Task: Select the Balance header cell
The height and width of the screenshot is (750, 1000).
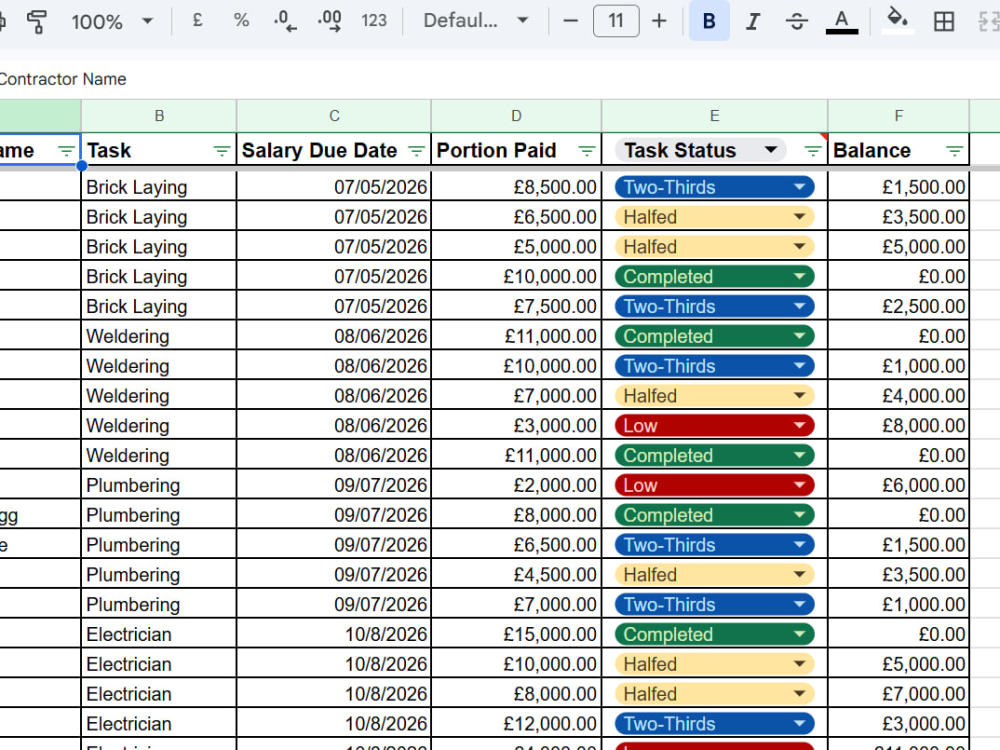Action: pyautogui.click(x=899, y=151)
